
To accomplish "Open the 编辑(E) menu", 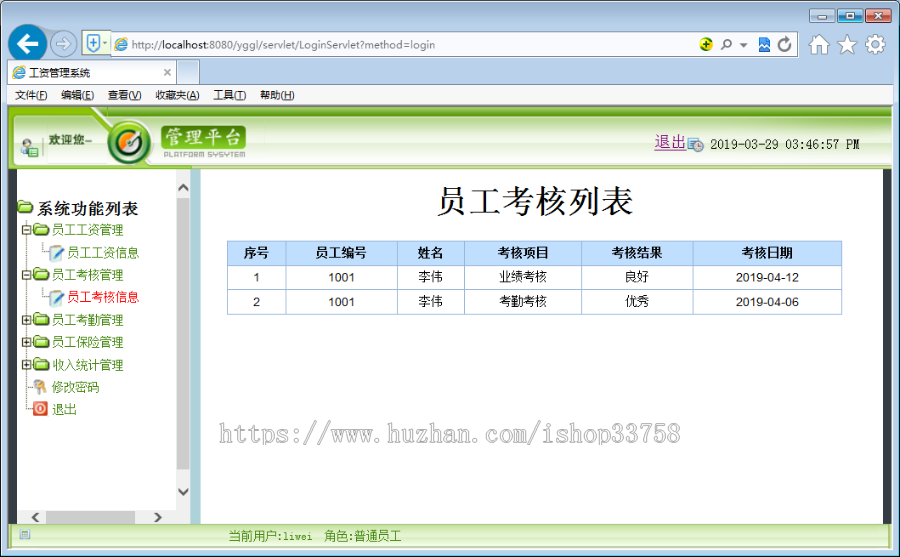I will (77, 95).
